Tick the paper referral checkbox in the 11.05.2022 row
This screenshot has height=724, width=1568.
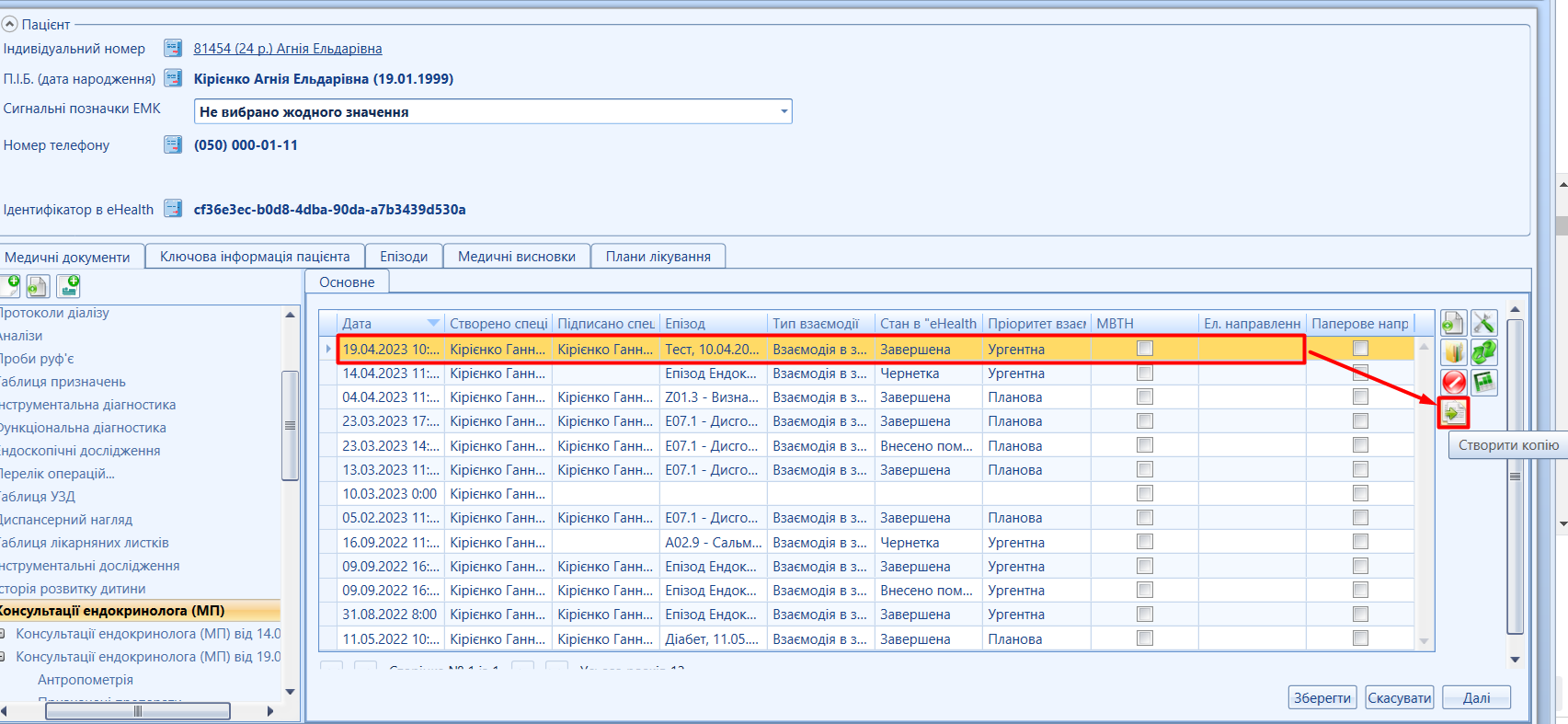1360,638
